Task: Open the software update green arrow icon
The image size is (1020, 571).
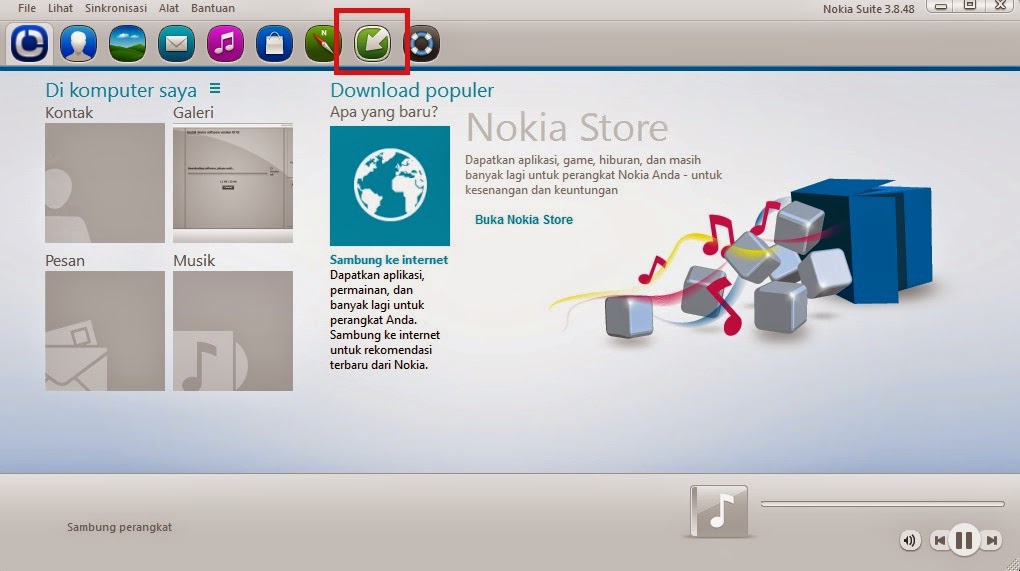Action: [372, 44]
